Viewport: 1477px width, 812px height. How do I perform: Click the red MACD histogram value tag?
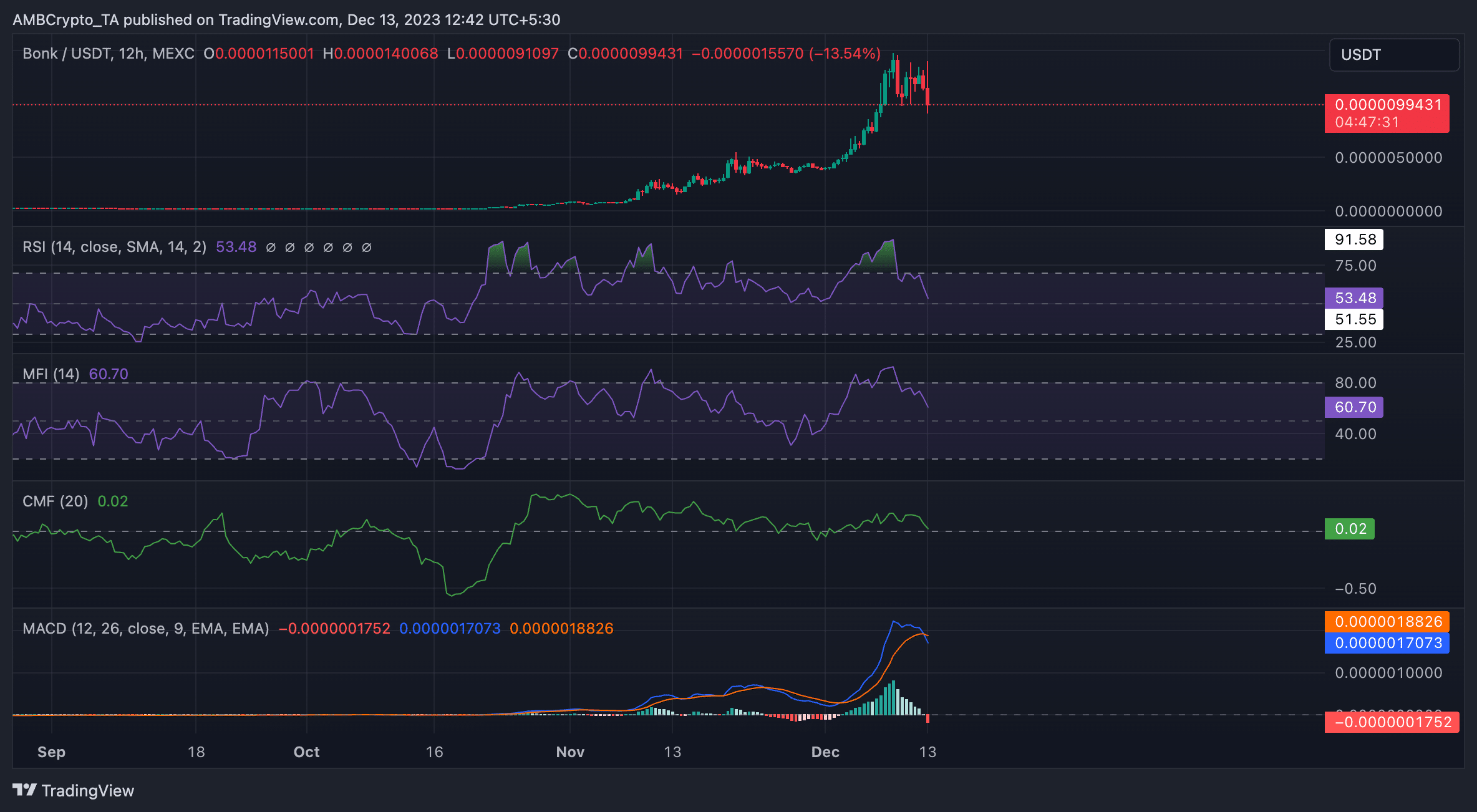(x=1392, y=722)
